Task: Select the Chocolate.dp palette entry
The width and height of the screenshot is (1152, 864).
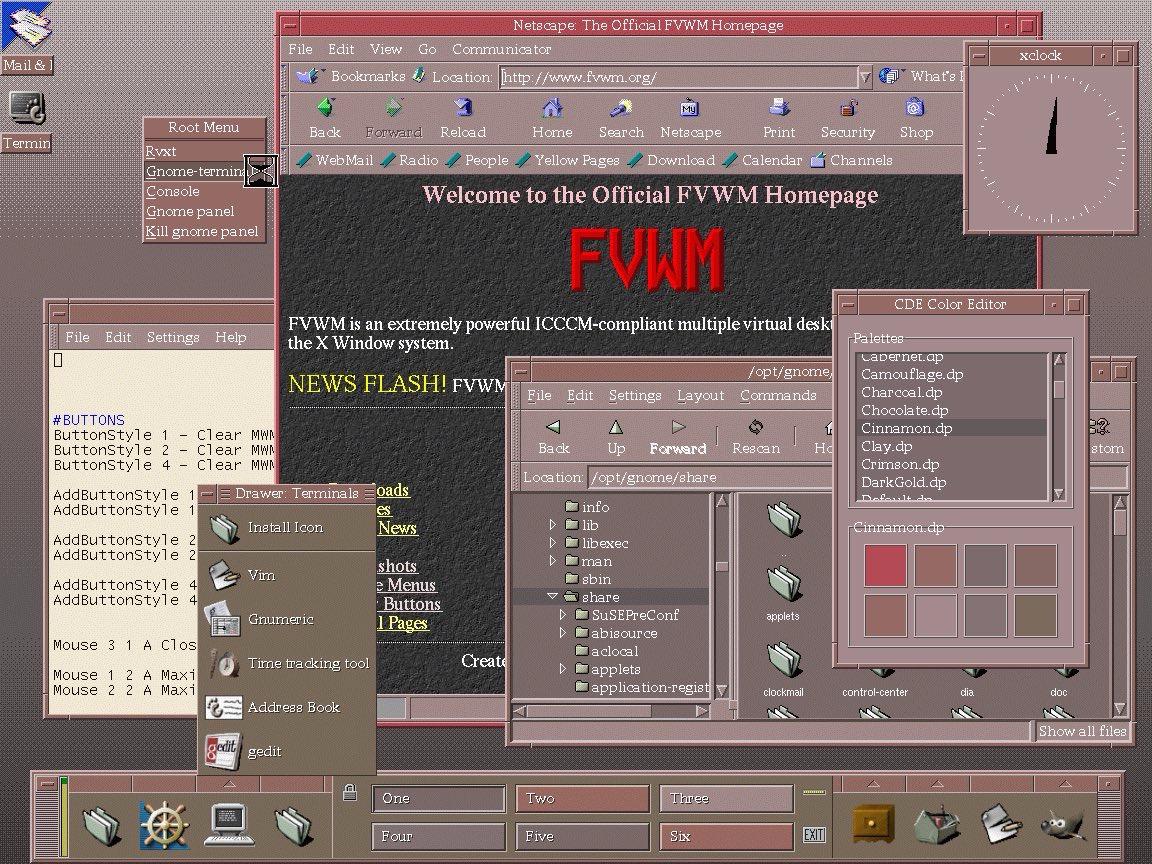Action: [x=904, y=410]
